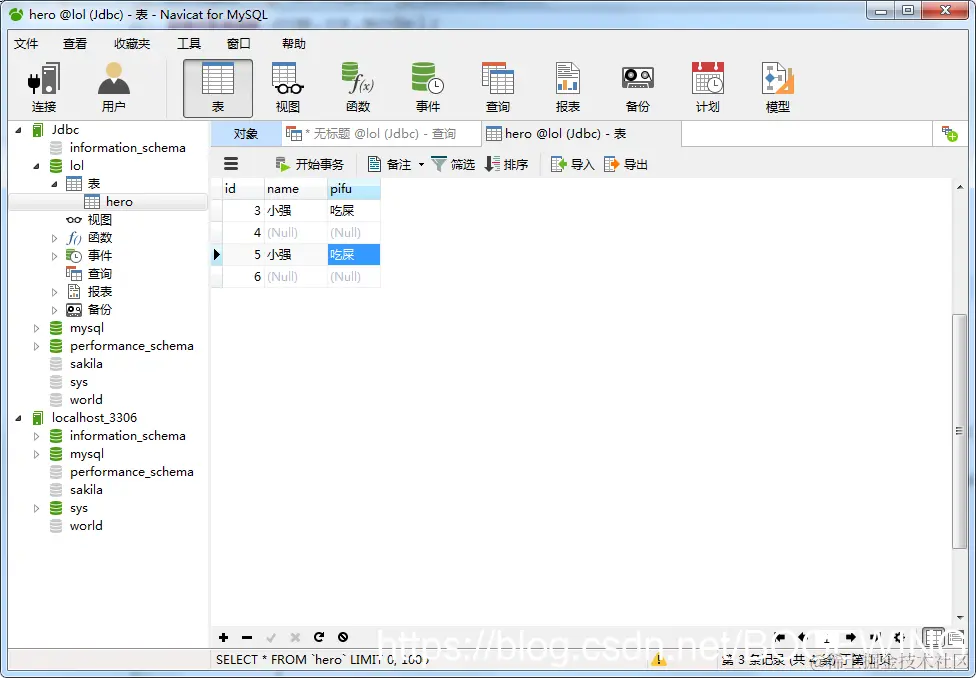
Task: Open the 文件 (File) menu
Action: (x=26, y=44)
